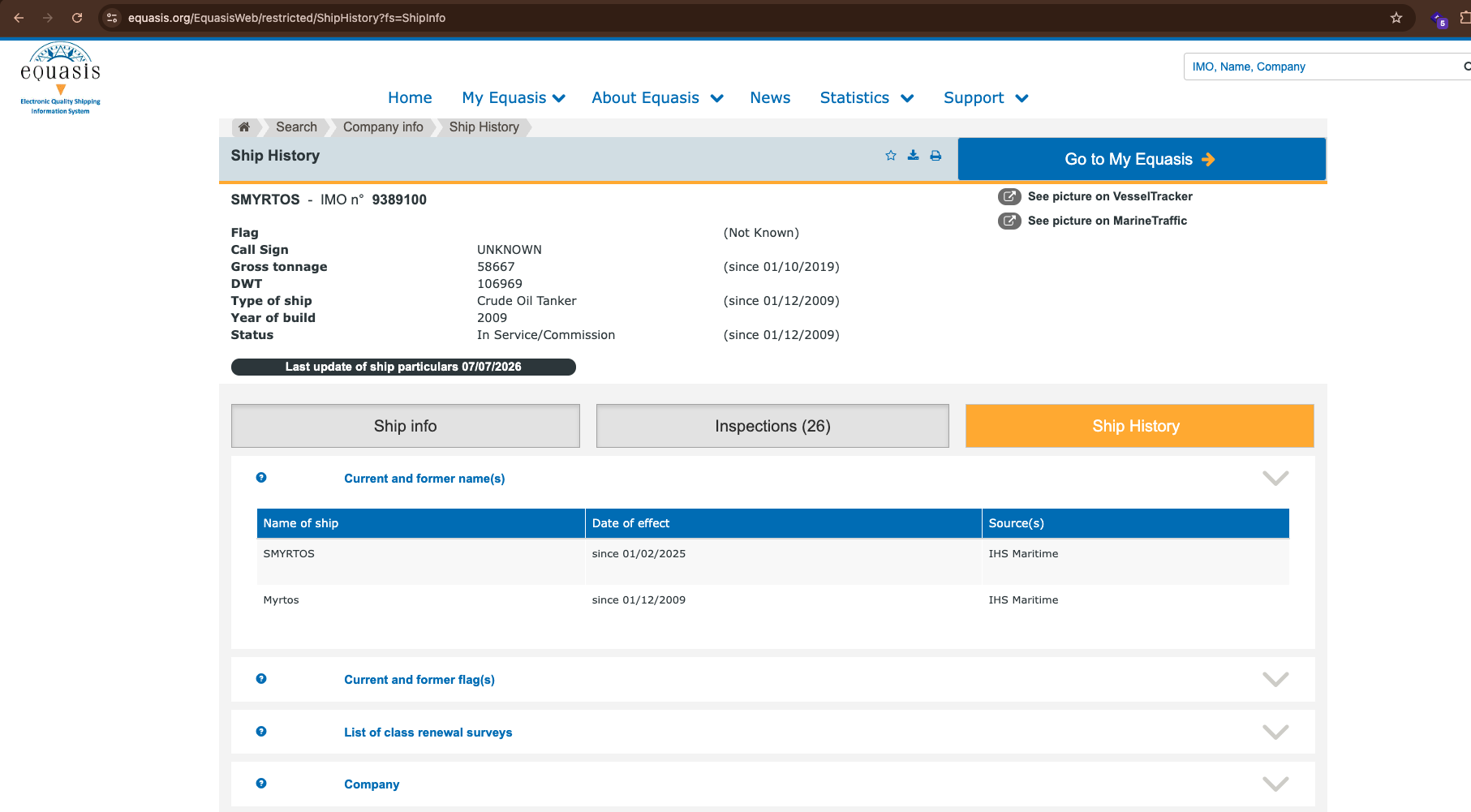
Task: Click Name of ship column header
Action: tap(421, 523)
